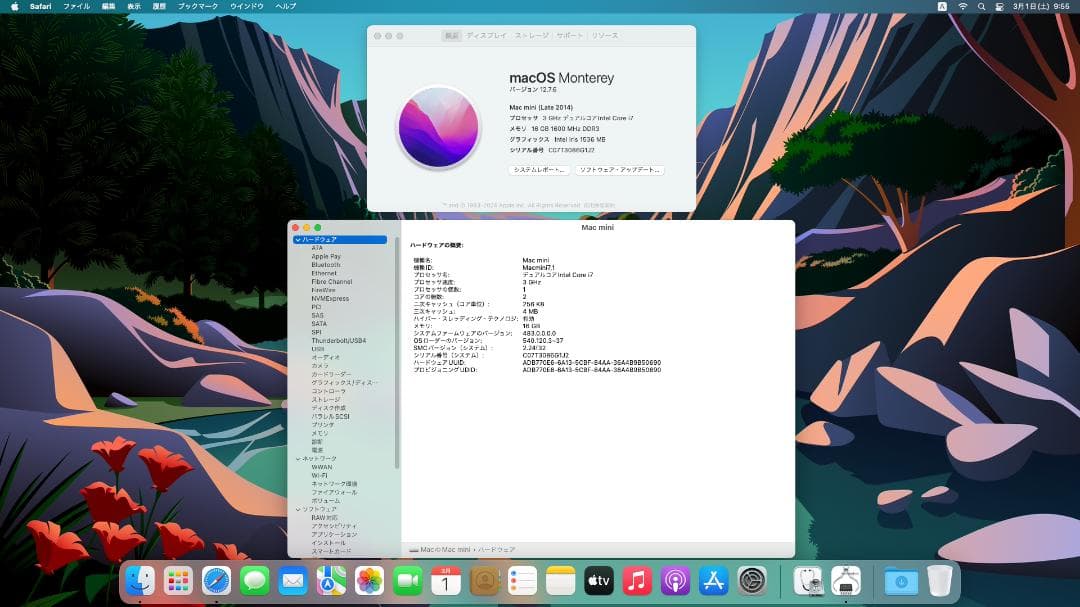Open the App Store from the Dock
This screenshot has width=1080, height=607.
712,580
